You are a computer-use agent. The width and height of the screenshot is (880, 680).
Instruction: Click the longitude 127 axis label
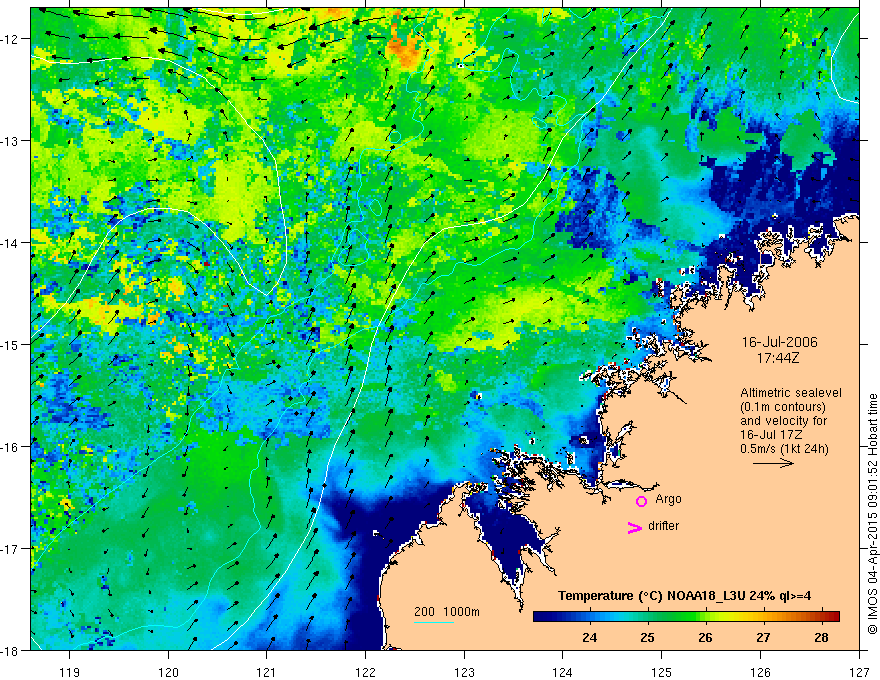tap(859, 672)
